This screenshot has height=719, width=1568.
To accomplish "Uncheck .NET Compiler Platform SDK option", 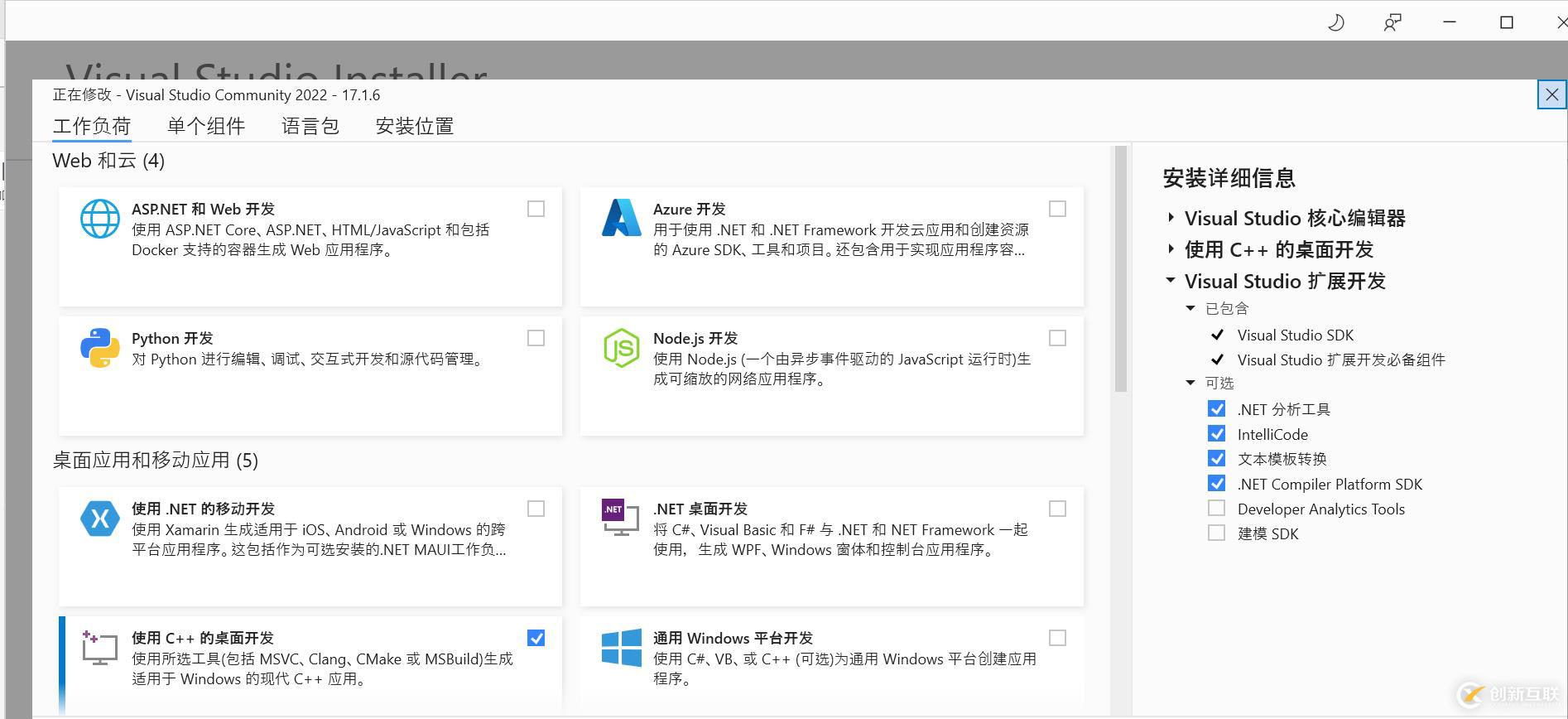I will tap(1216, 484).
